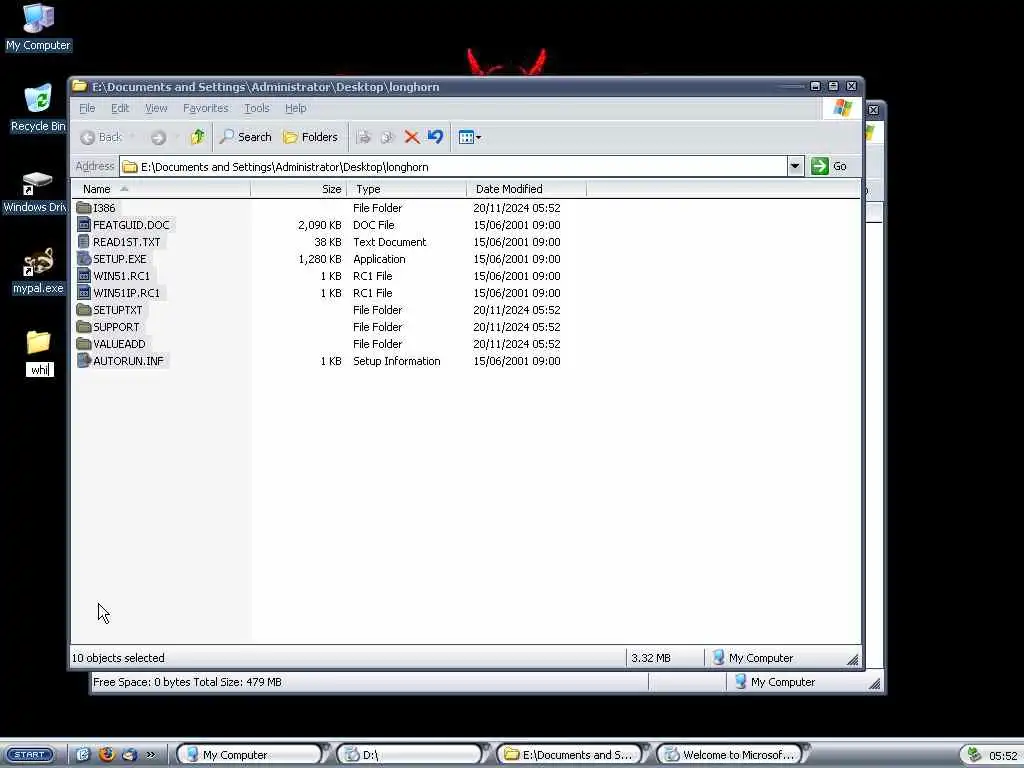Select the SUPPORT folder icon
1024x768 pixels.
(84, 327)
